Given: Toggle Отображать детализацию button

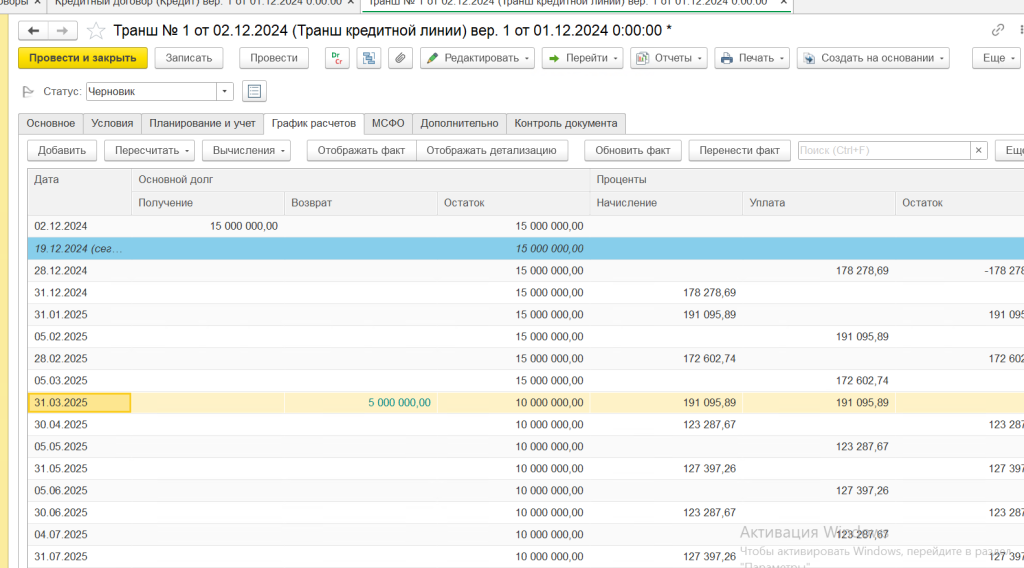Looking at the screenshot, I should 491,150.
